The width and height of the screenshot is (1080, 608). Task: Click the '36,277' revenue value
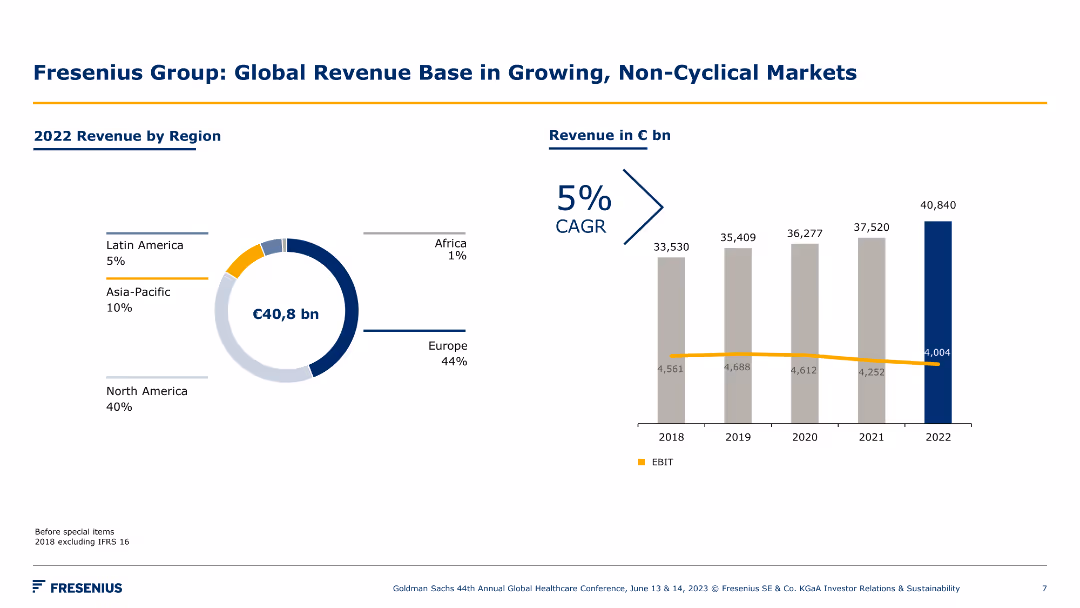point(804,233)
